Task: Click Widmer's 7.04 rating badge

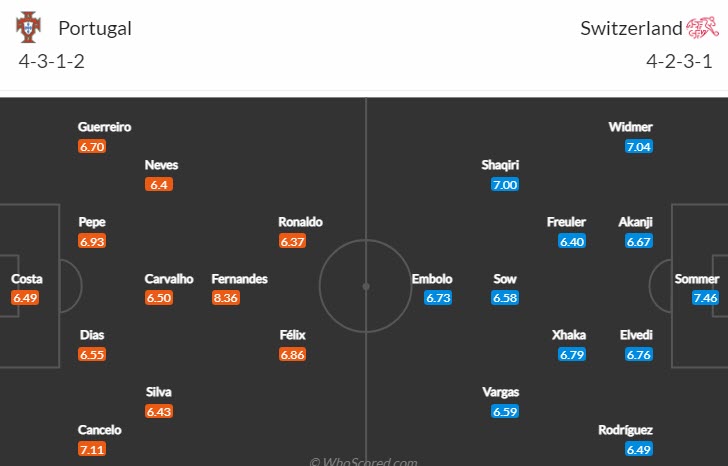Action: pyautogui.click(x=639, y=146)
